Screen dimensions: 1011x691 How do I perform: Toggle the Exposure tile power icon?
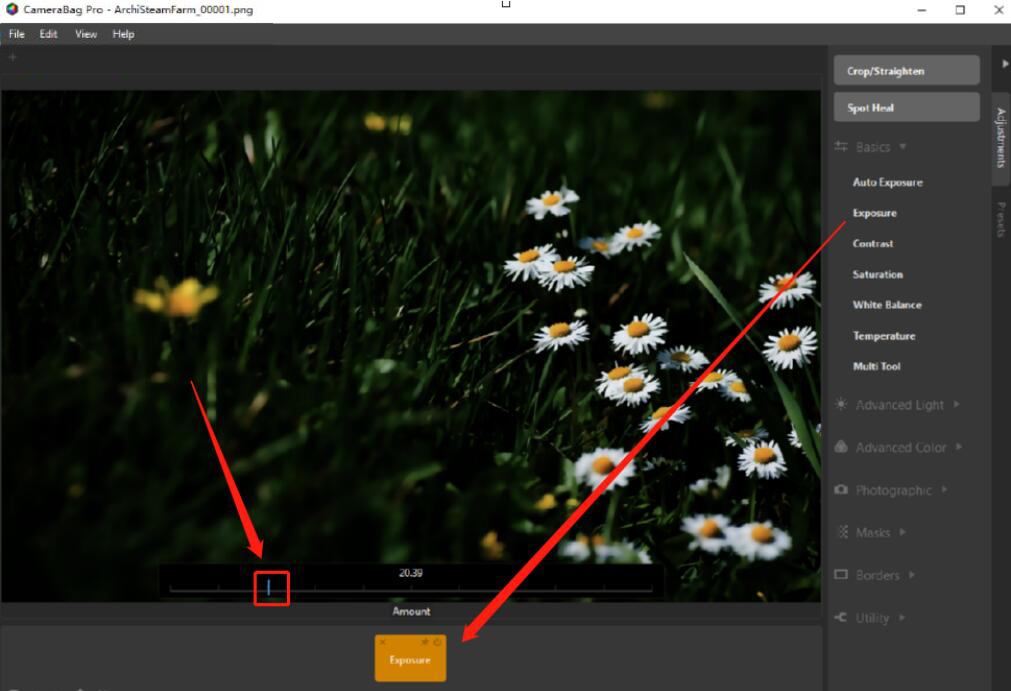coord(438,642)
